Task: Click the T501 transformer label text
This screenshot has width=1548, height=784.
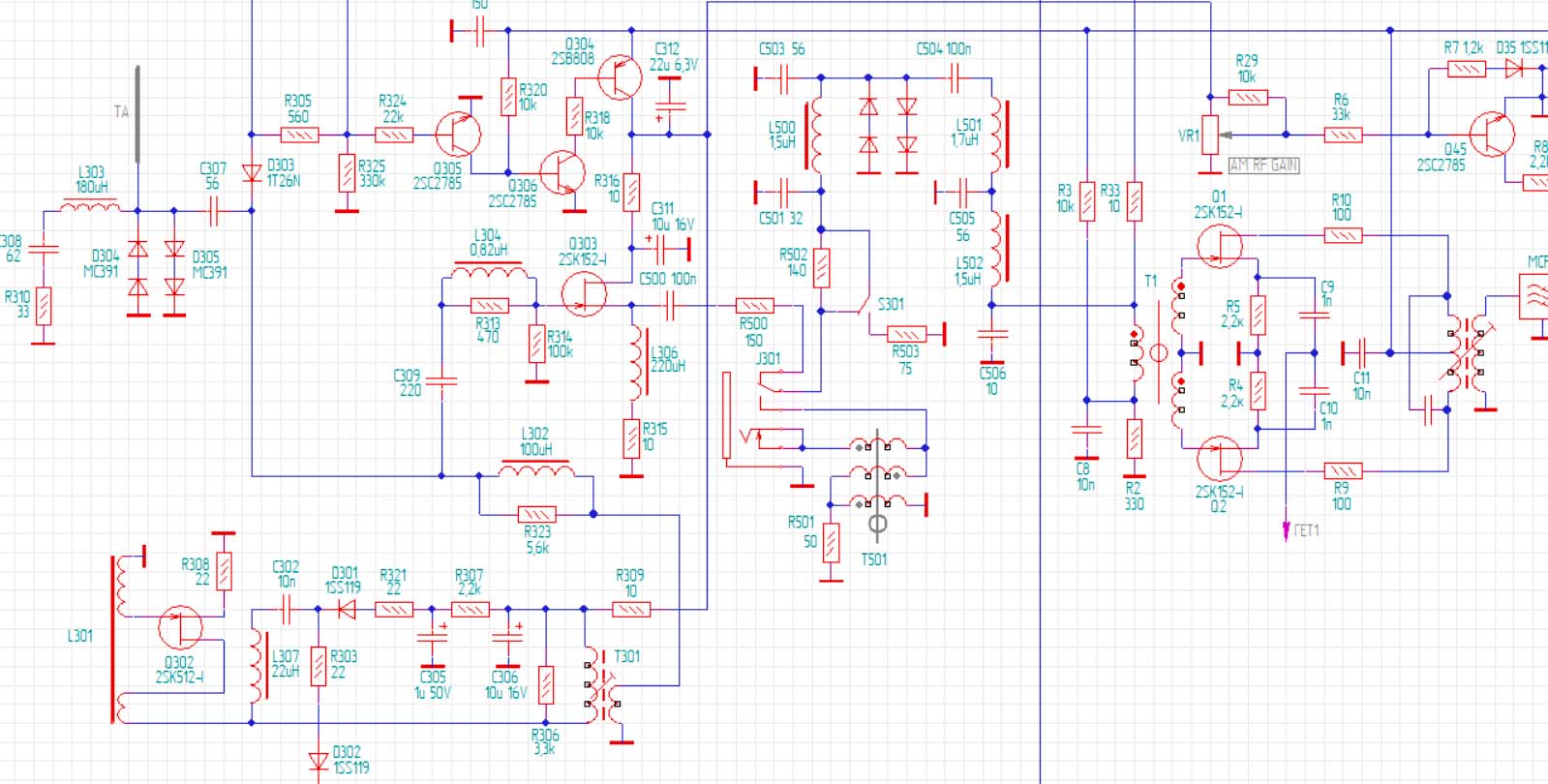Action: (x=873, y=559)
